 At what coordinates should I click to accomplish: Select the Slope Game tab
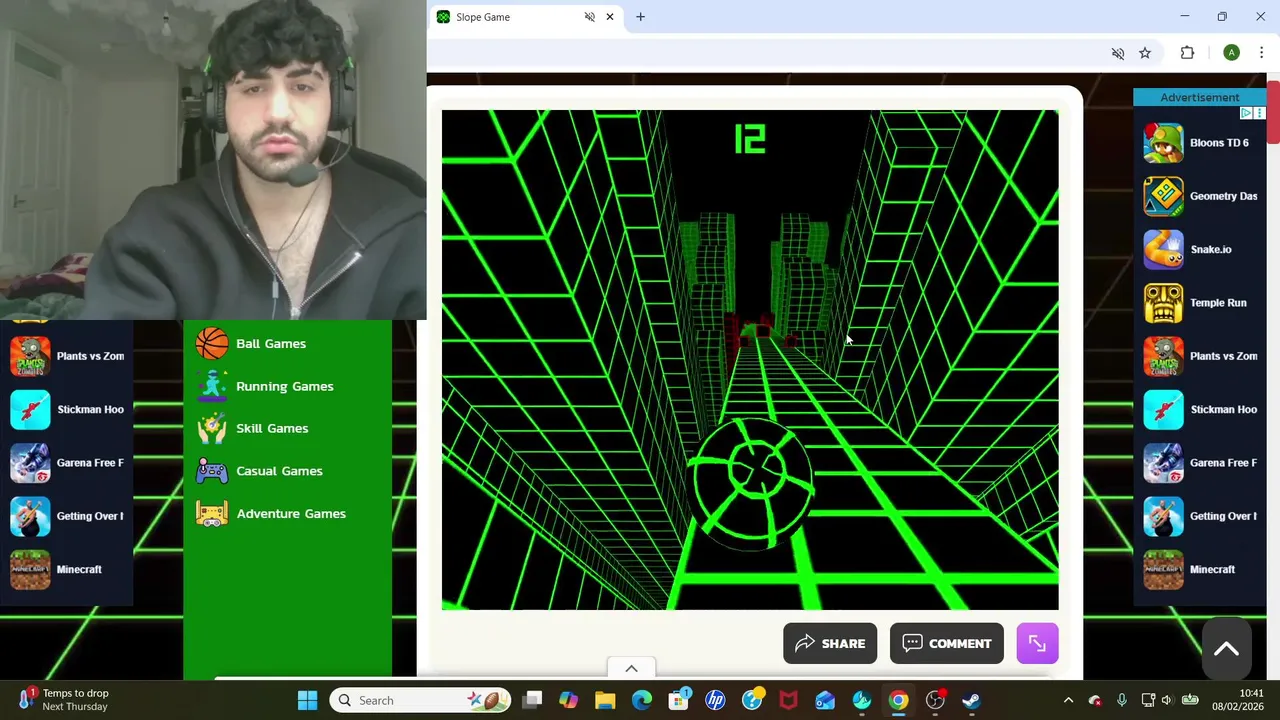pos(525,17)
